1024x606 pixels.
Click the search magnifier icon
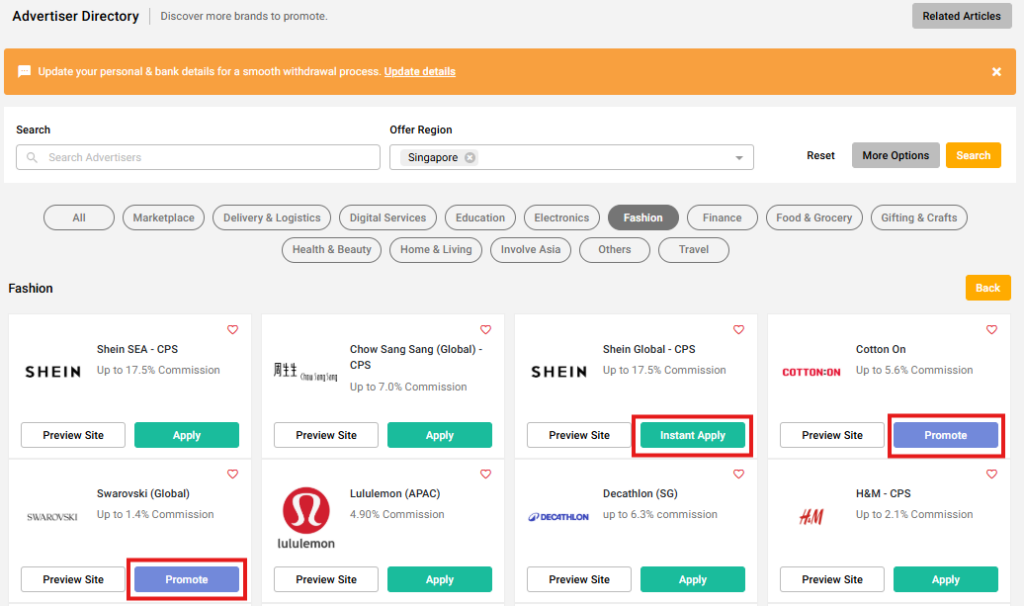click(x=33, y=158)
